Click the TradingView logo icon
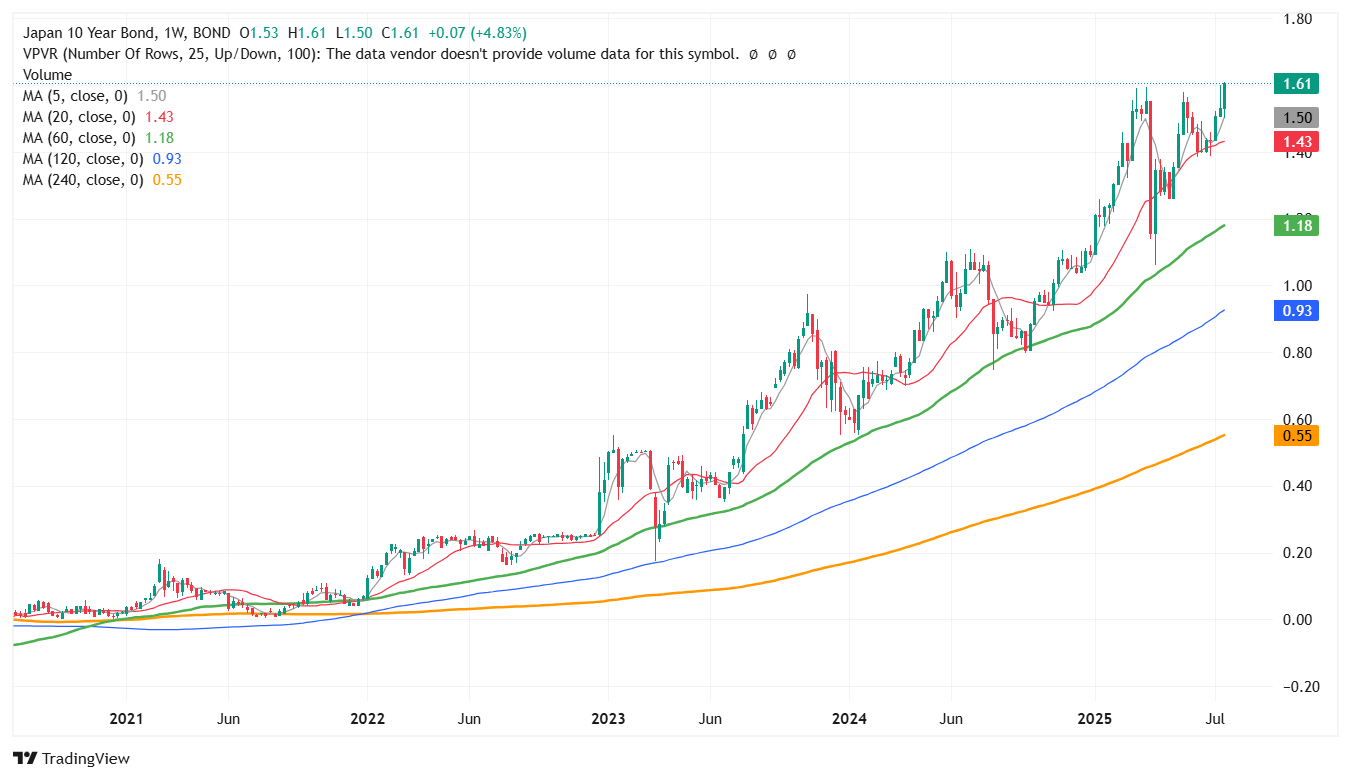The height and width of the screenshot is (780, 1351). click(x=26, y=759)
